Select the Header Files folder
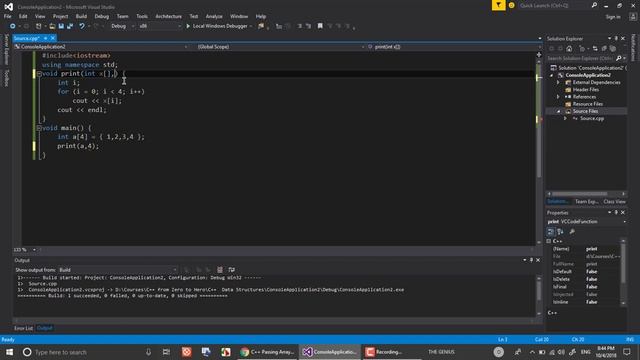Viewport: 640px width, 360px height. [x=586, y=90]
